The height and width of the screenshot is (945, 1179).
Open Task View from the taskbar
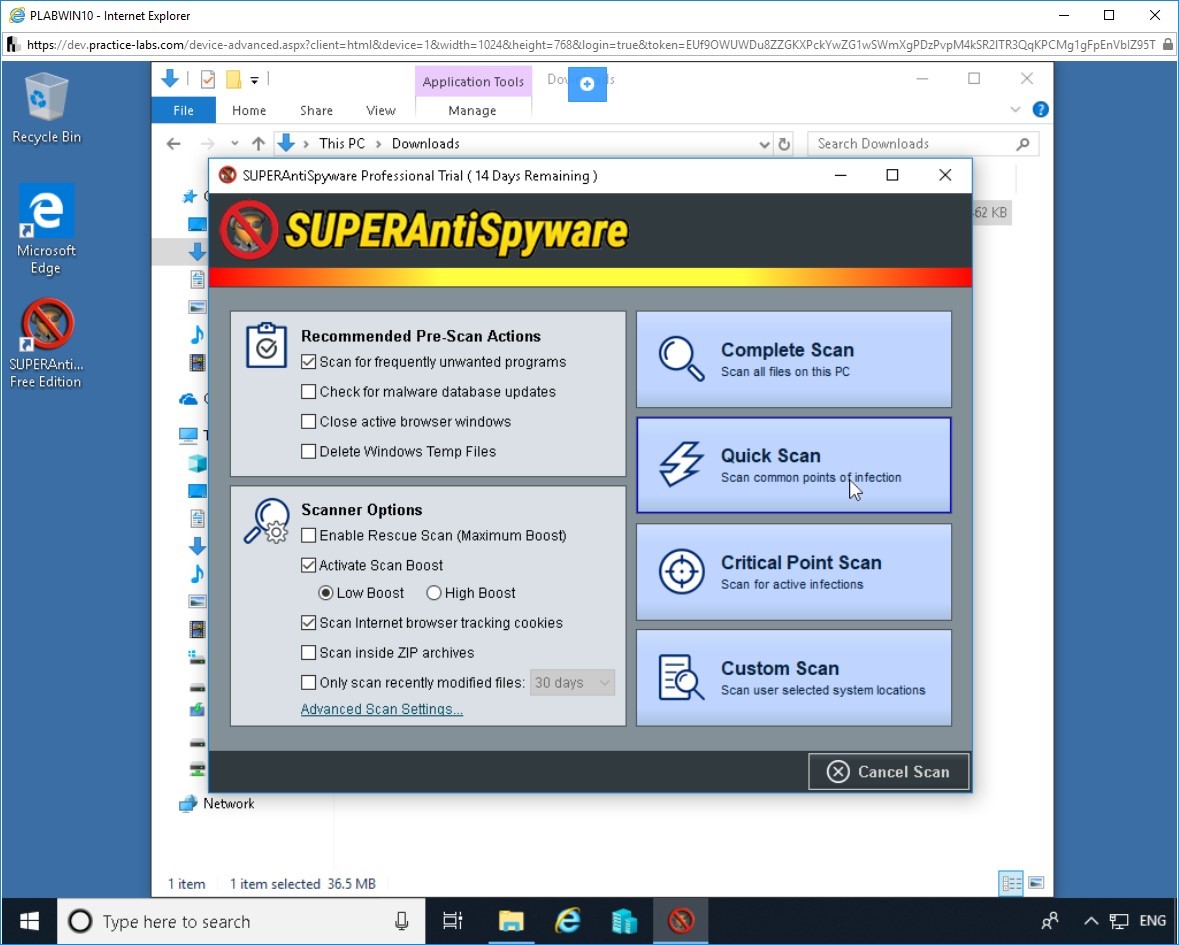[x=453, y=921]
